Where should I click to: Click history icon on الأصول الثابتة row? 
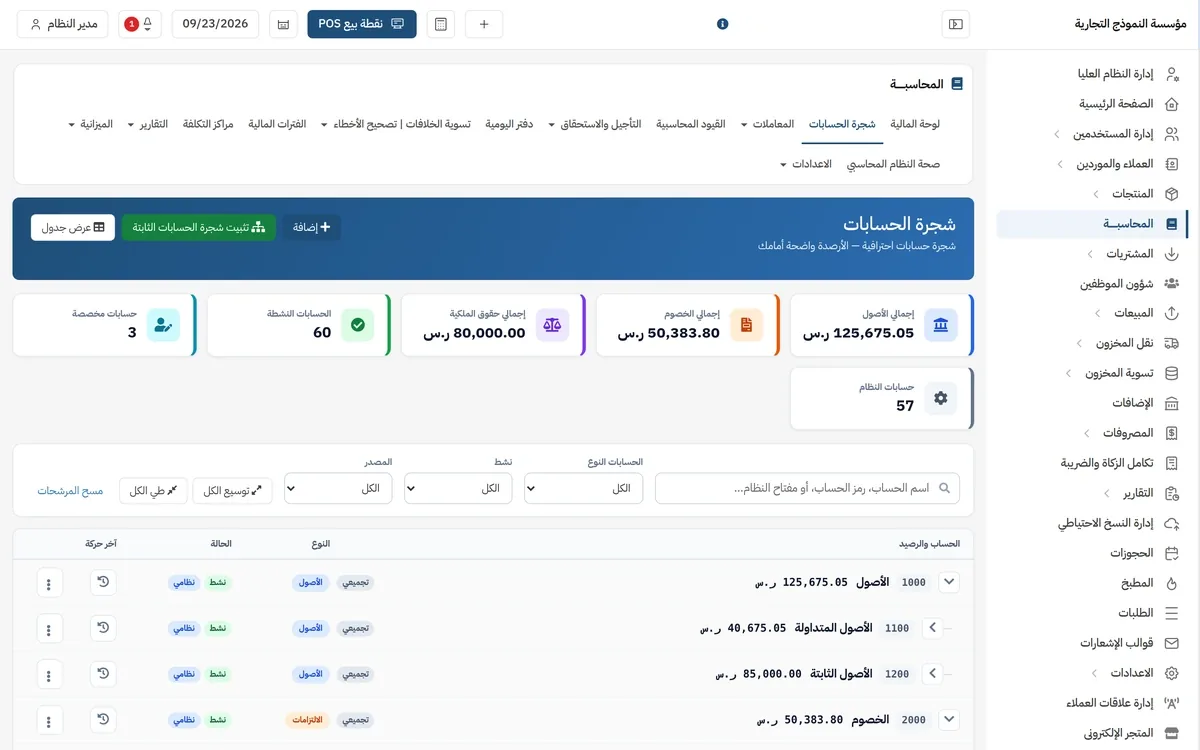102,674
